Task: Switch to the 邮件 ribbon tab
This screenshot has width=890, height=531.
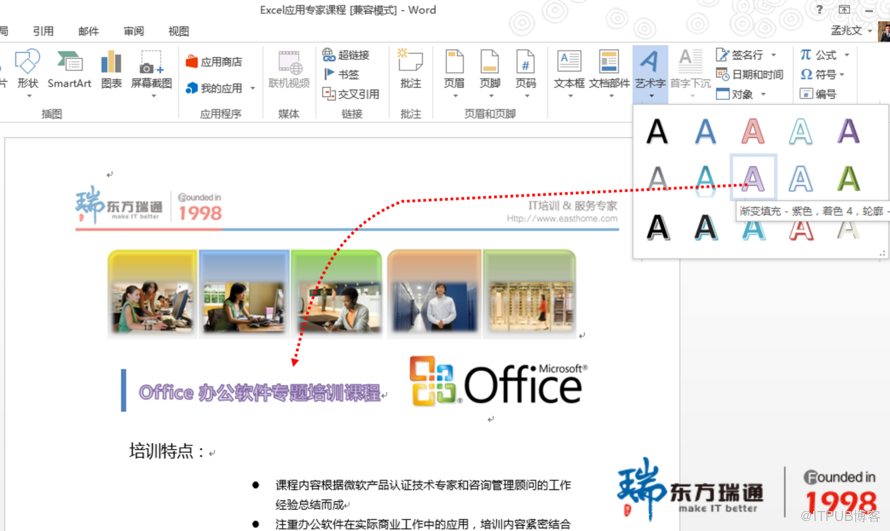Action: 89,31
